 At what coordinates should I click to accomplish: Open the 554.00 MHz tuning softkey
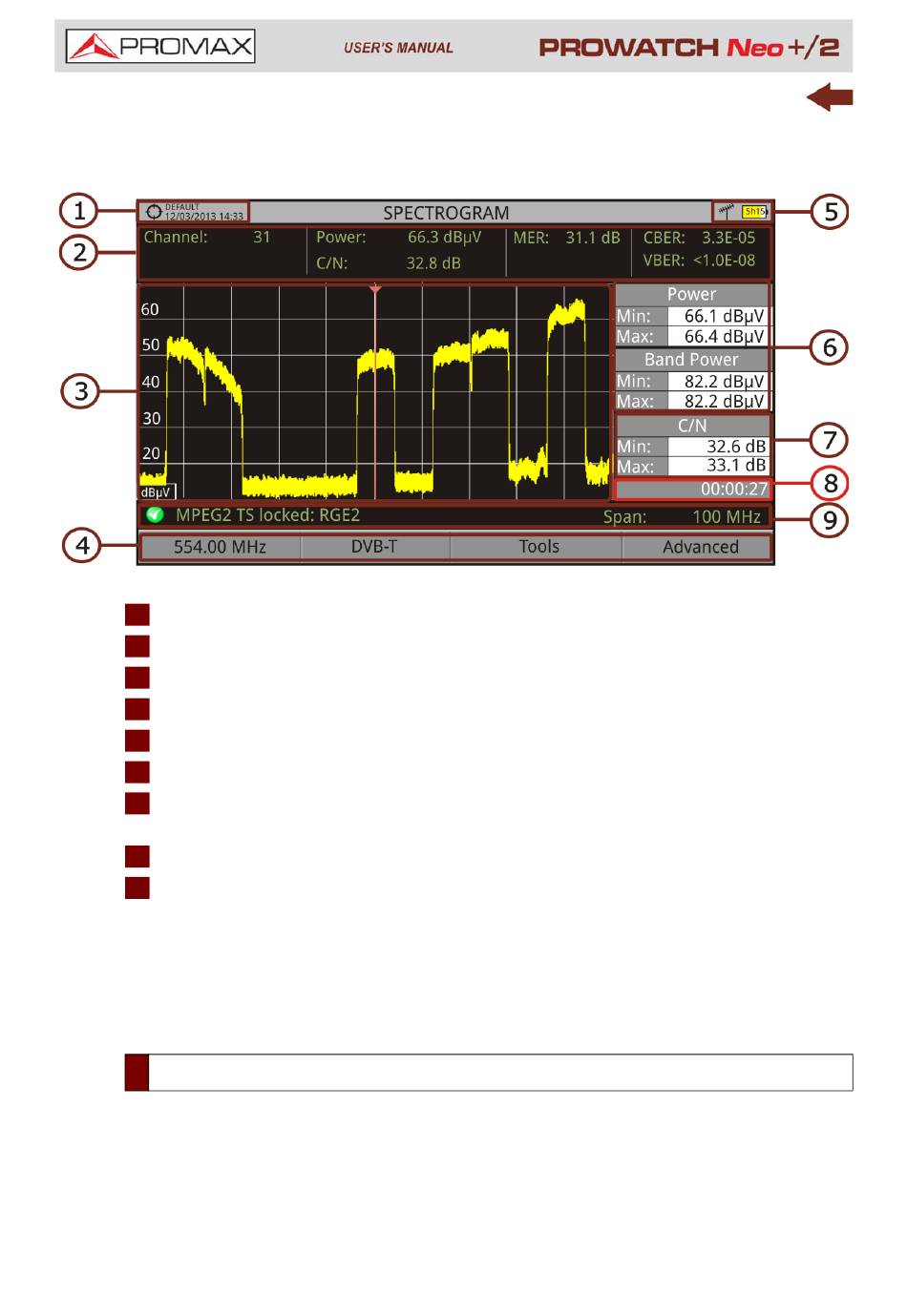click(x=221, y=547)
